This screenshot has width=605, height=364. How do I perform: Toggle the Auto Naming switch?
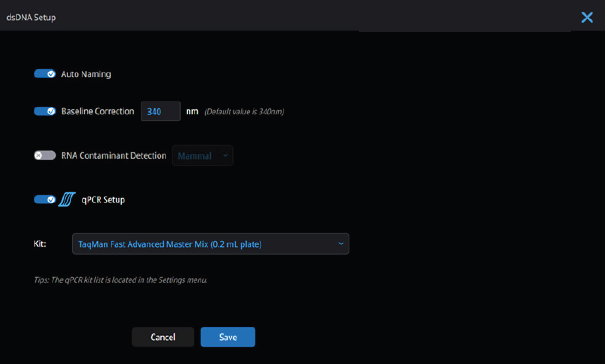point(45,74)
